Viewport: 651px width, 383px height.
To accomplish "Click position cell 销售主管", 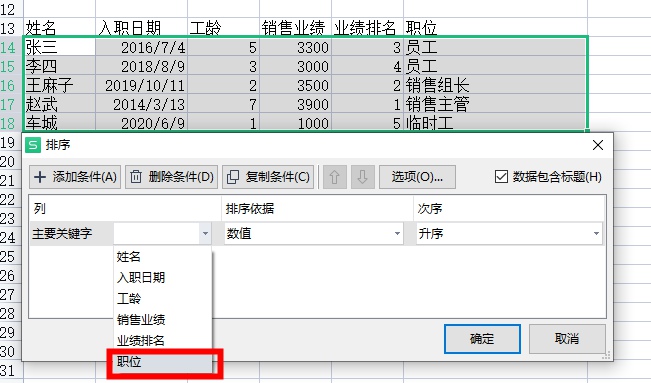I will [x=496, y=104].
